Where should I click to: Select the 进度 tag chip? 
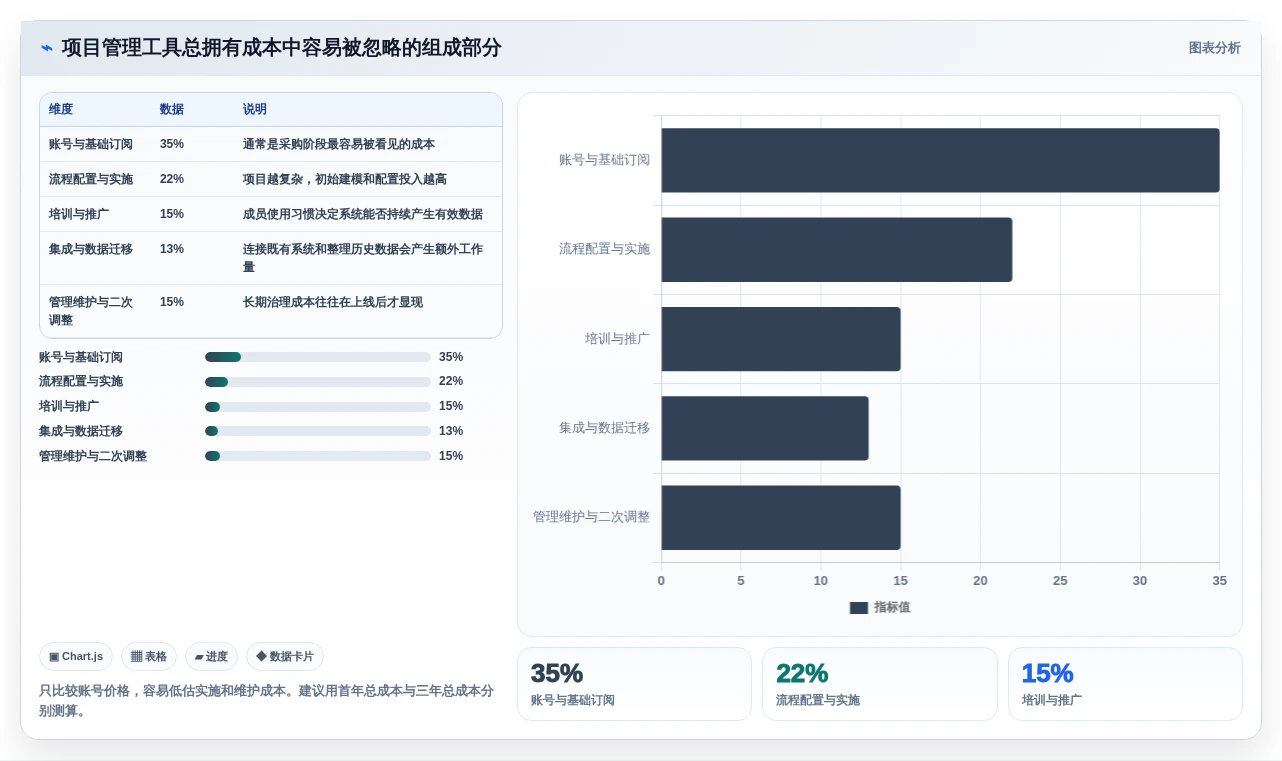(211, 657)
